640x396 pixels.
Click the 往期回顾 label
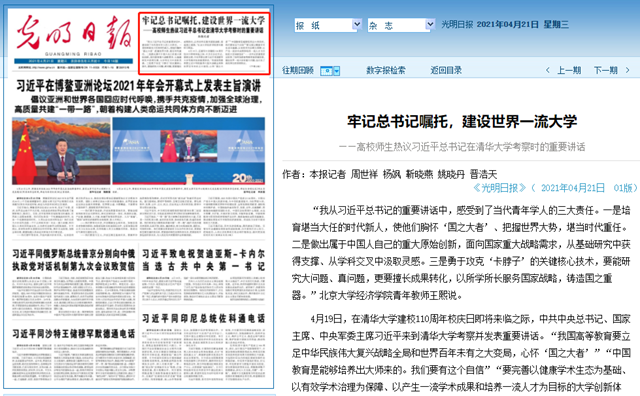pos(298,70)
